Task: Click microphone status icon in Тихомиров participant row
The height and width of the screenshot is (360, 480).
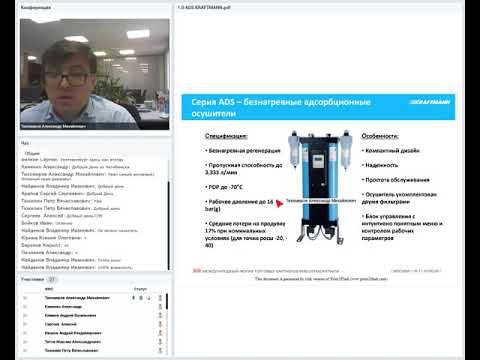Action: pos(134,298)
